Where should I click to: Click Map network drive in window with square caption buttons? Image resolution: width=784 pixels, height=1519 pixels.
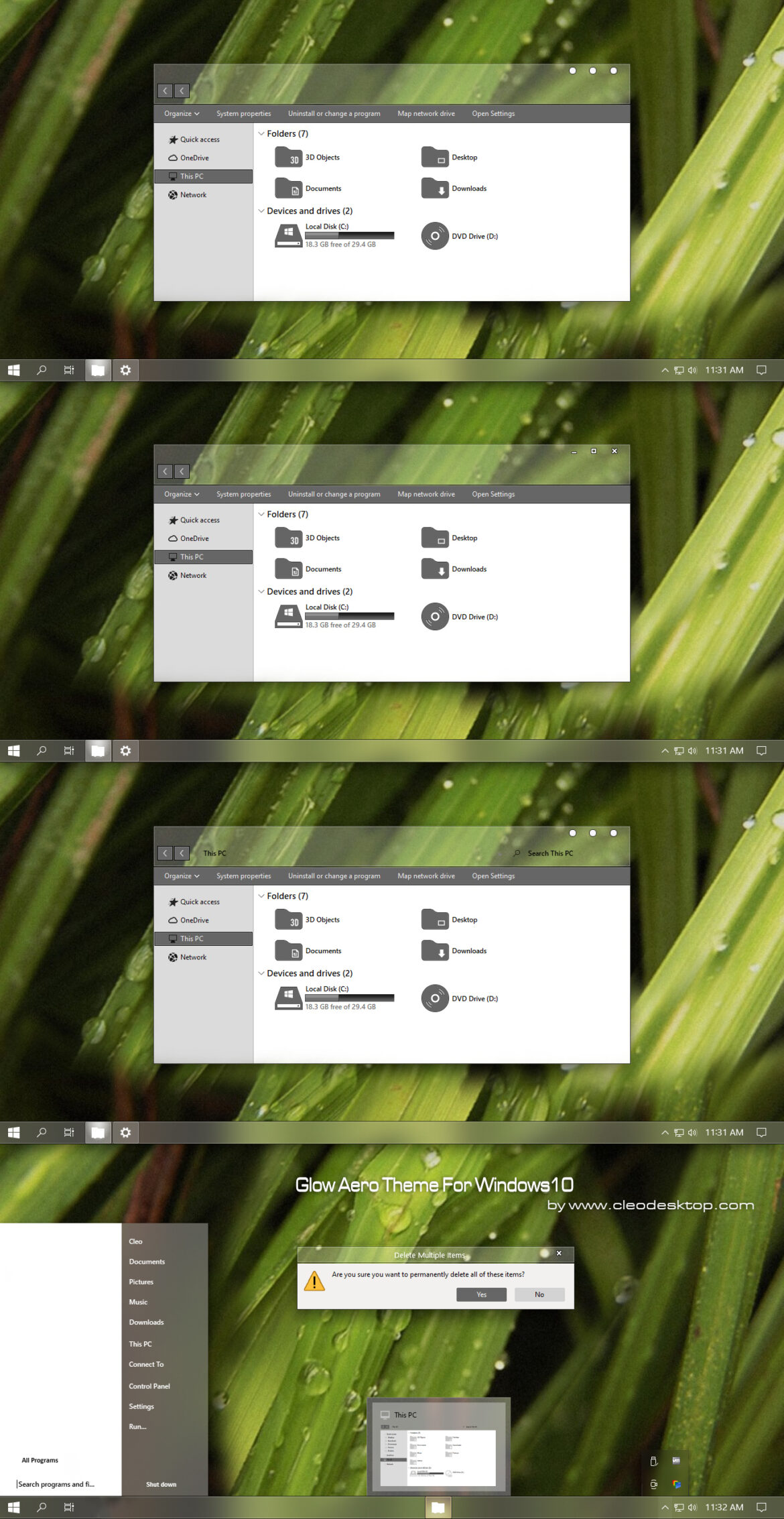[426, 495]
